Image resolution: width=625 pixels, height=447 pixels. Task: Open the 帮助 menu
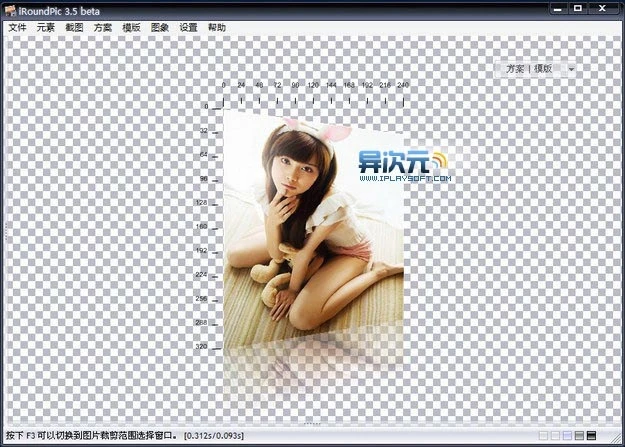[x=217, y=28]
